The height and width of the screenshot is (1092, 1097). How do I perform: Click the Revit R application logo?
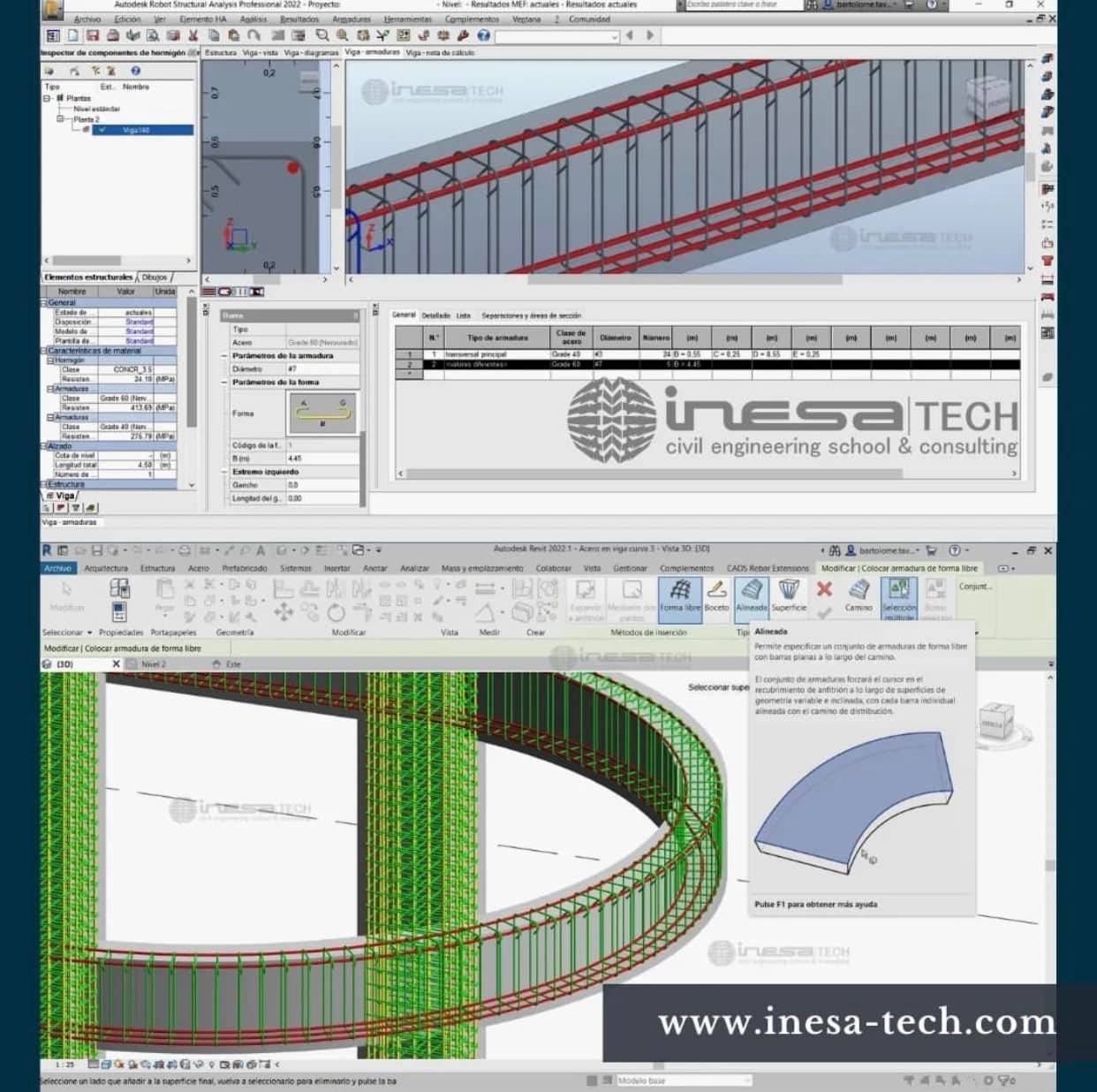pos(47,550)
